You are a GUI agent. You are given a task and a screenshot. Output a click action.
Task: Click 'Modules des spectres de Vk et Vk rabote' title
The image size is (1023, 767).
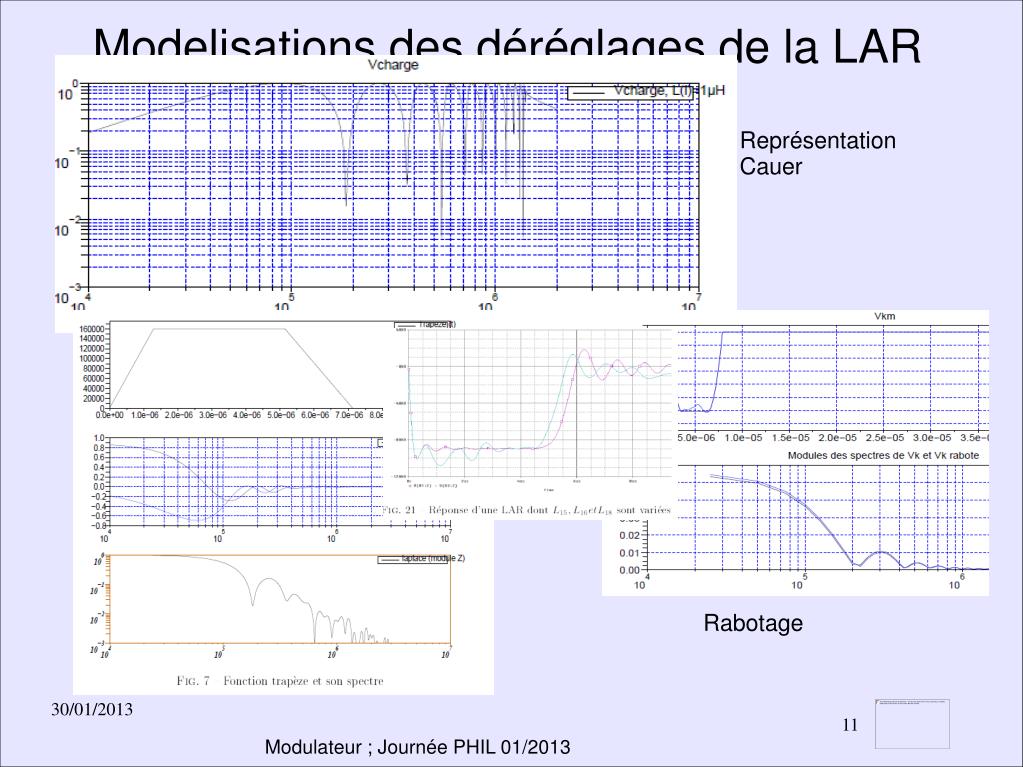click(x=883, y=455)
